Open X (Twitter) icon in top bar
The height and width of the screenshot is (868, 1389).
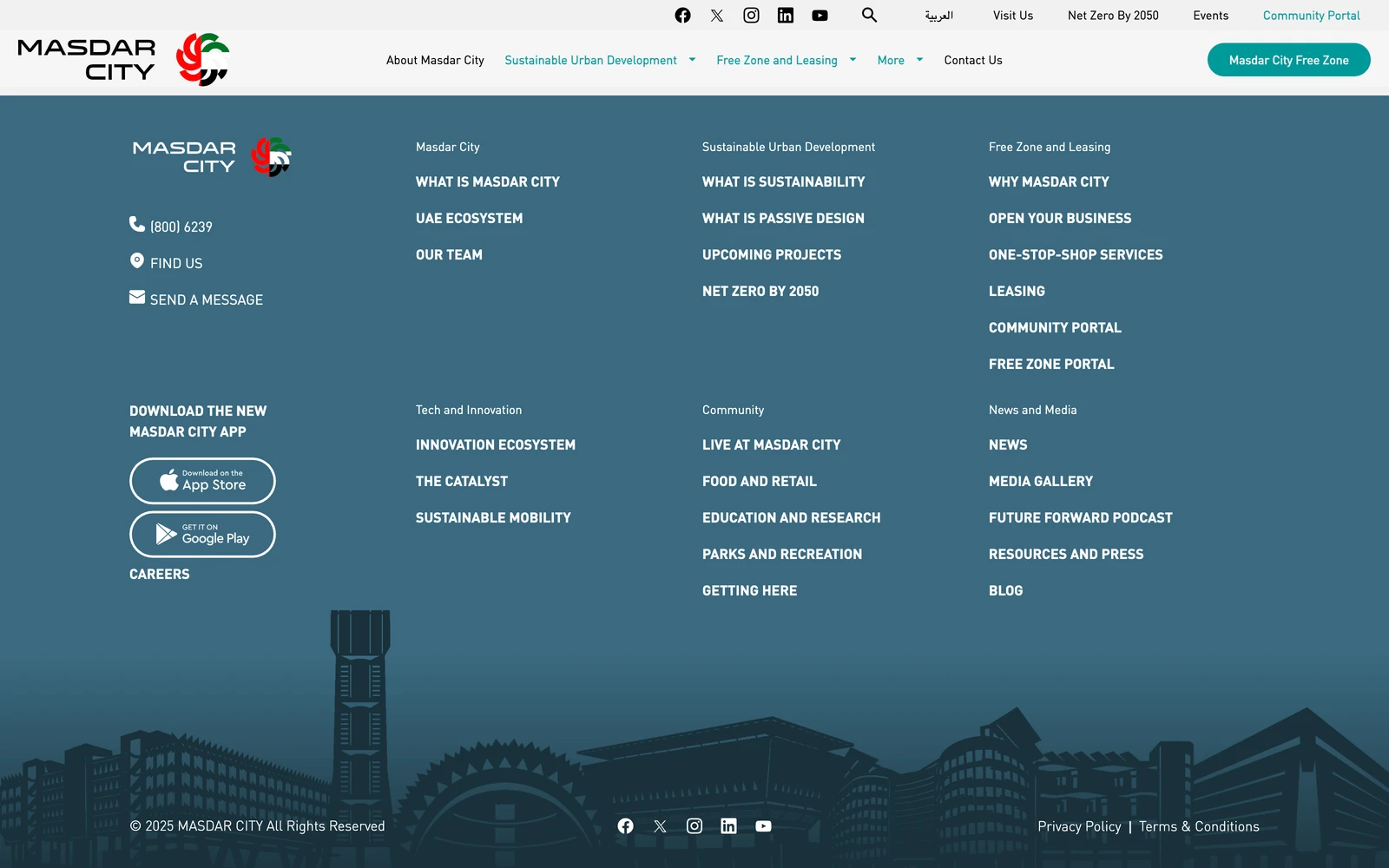click(717, 16)
